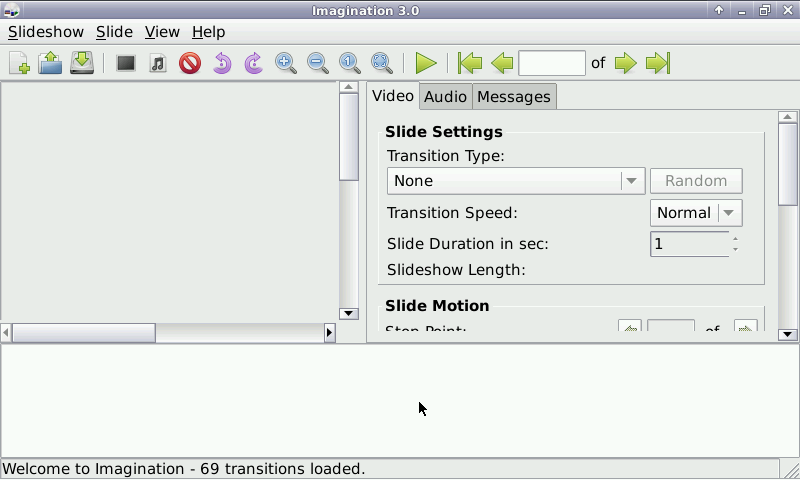Open the View menu
800x480 pixels.
click(x=162, y=32)
